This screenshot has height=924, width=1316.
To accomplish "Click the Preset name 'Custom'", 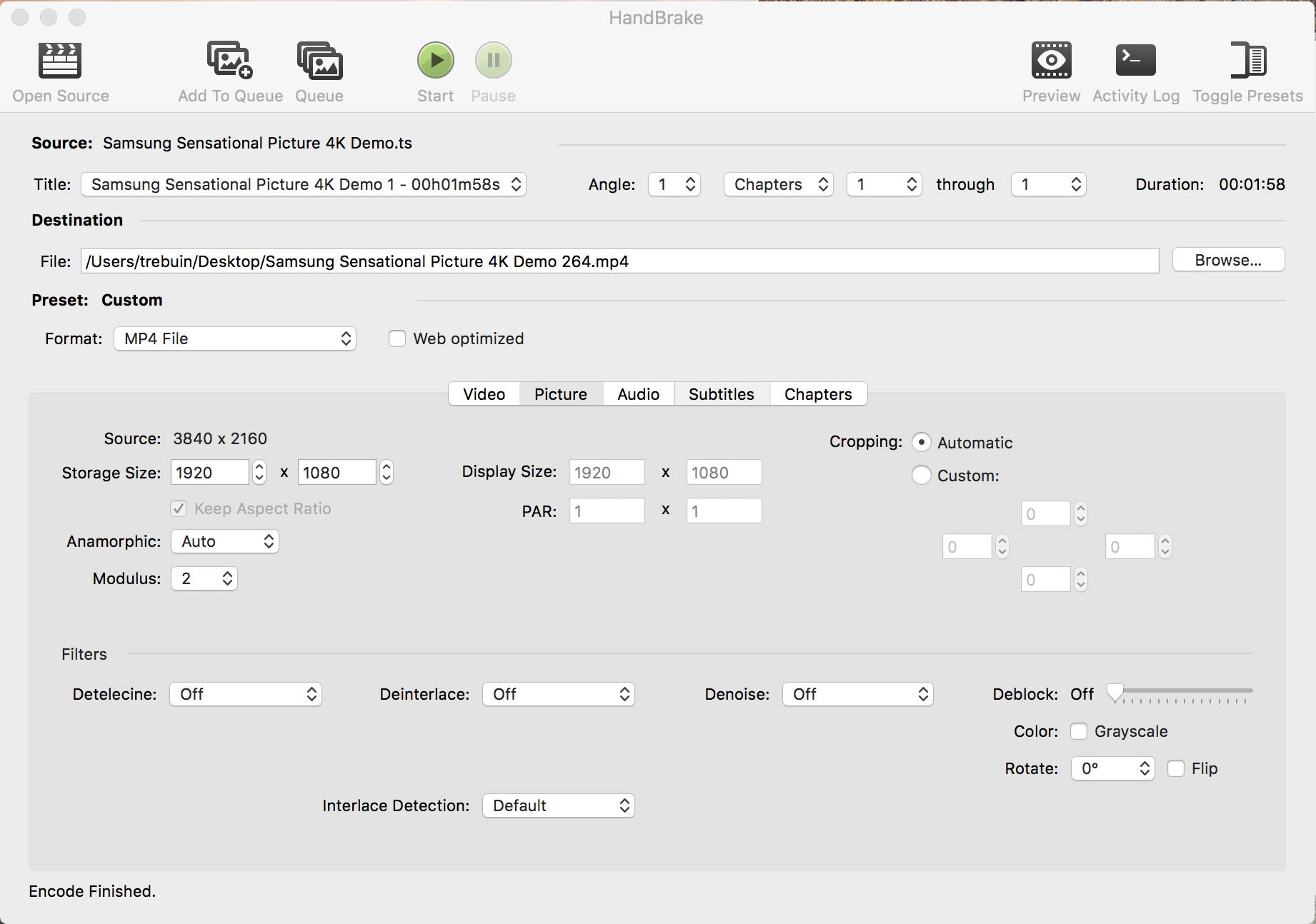I will (x=132, y=300).
